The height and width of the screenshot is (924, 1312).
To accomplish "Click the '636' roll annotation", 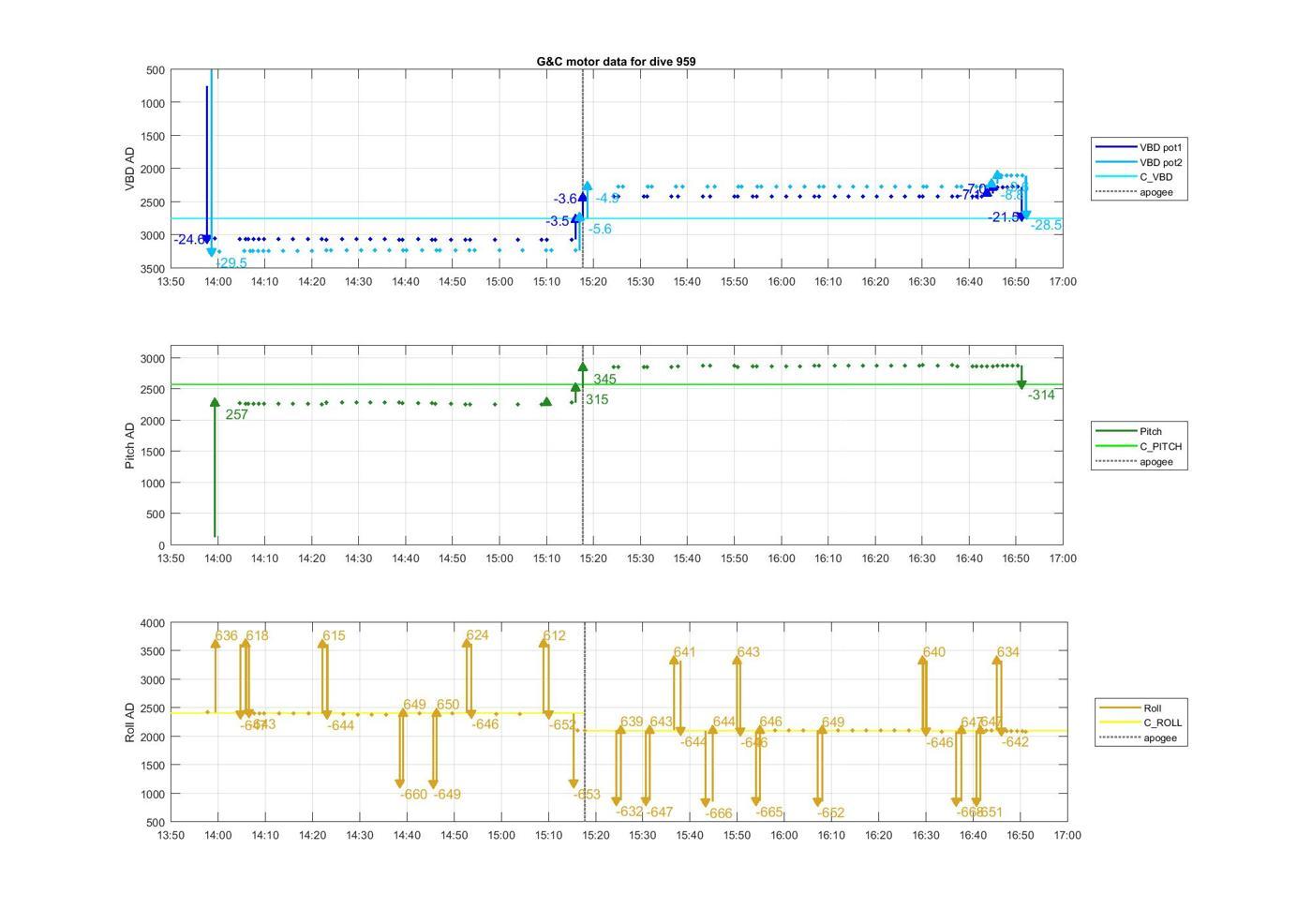I will [226, 636].
